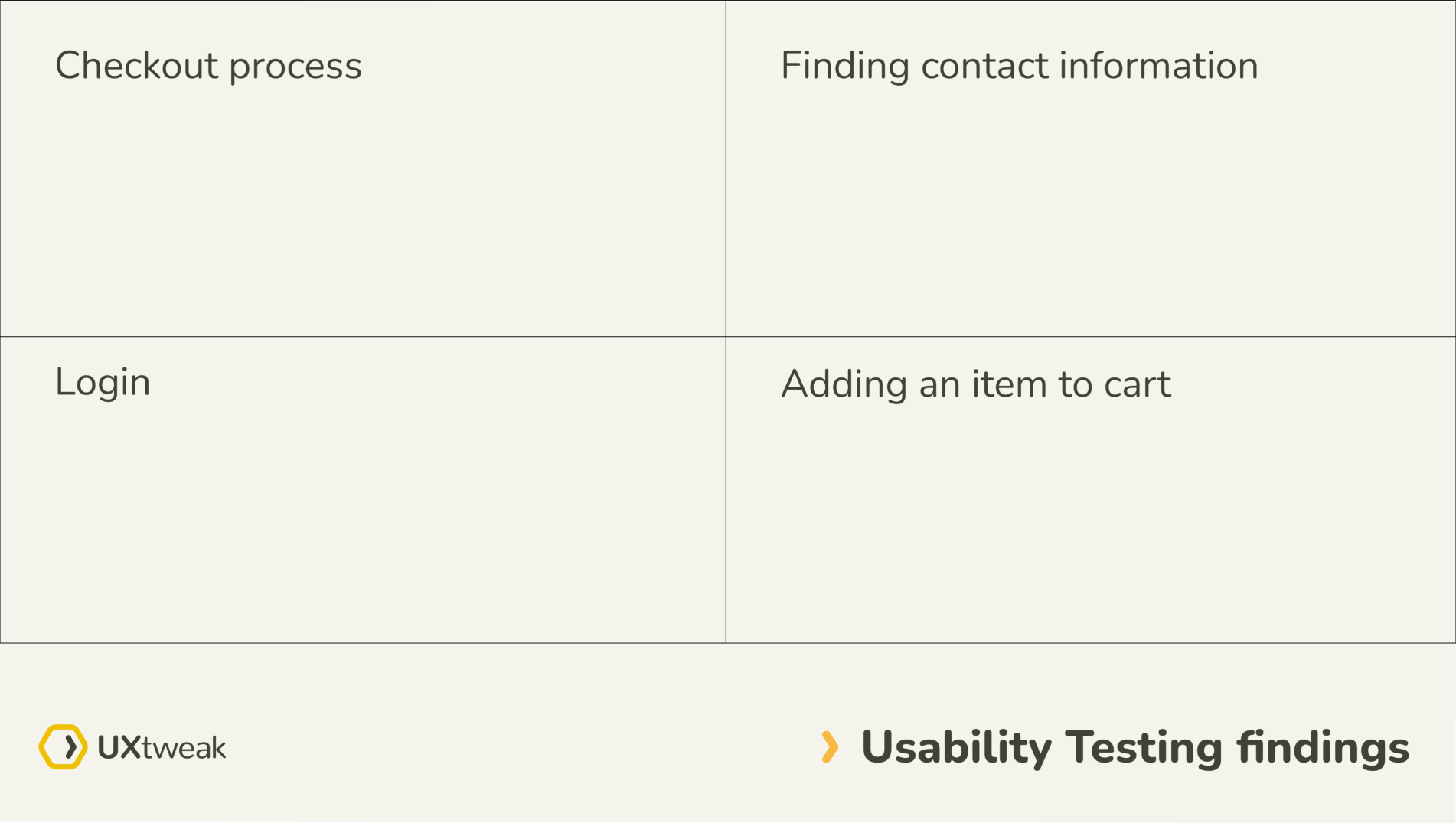1456x823 pixels.
Task: Select the "Login" heading
Action: click(x=103, y=382)
